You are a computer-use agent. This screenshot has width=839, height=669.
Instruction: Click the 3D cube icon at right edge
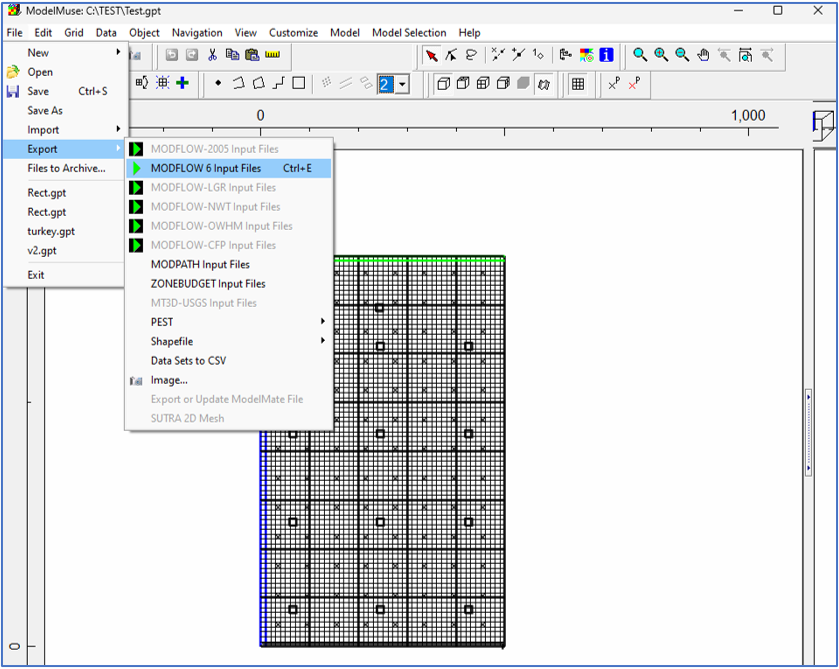pyautogui.click(x=823, y=125)
